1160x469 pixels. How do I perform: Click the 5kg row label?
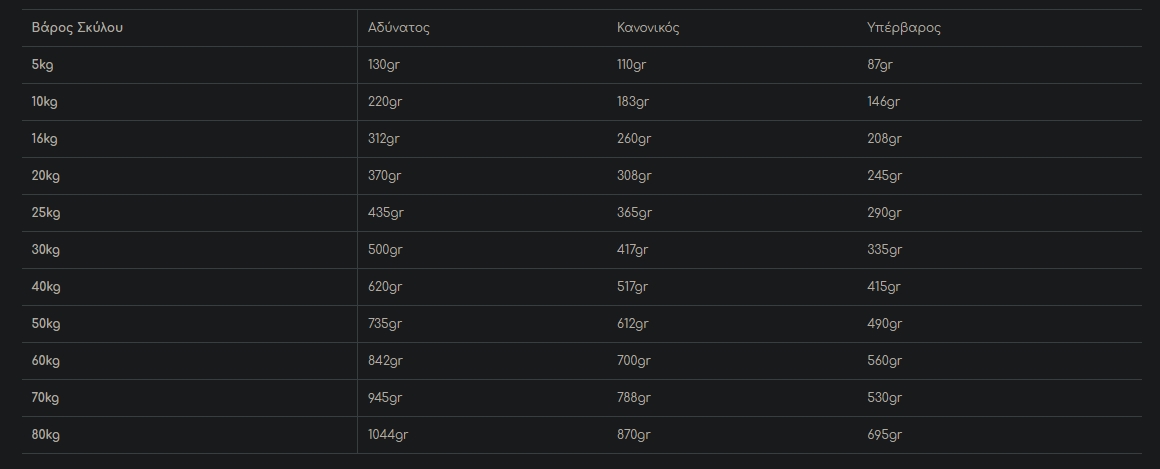[41, 65]
